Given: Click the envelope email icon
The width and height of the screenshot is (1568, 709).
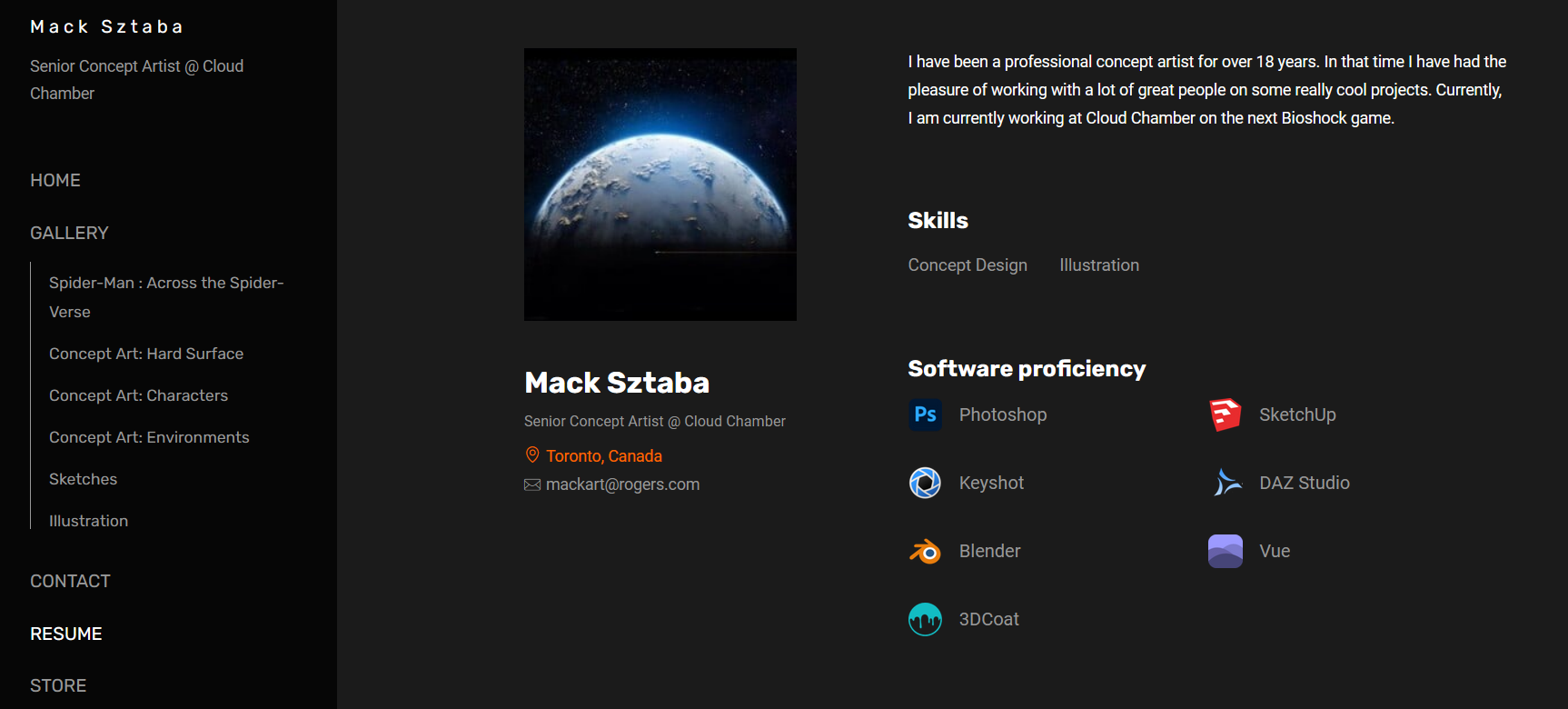Looking at the screenshot, I should [532, 484].
